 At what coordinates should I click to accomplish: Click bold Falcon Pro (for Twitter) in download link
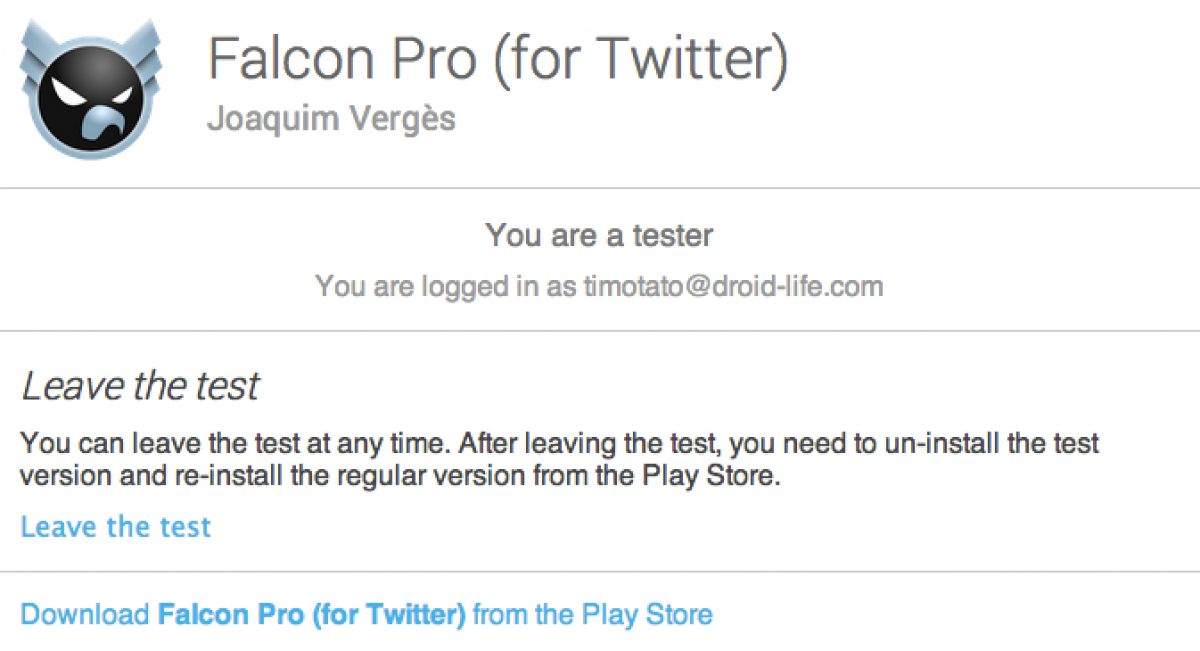coord(311,614)
